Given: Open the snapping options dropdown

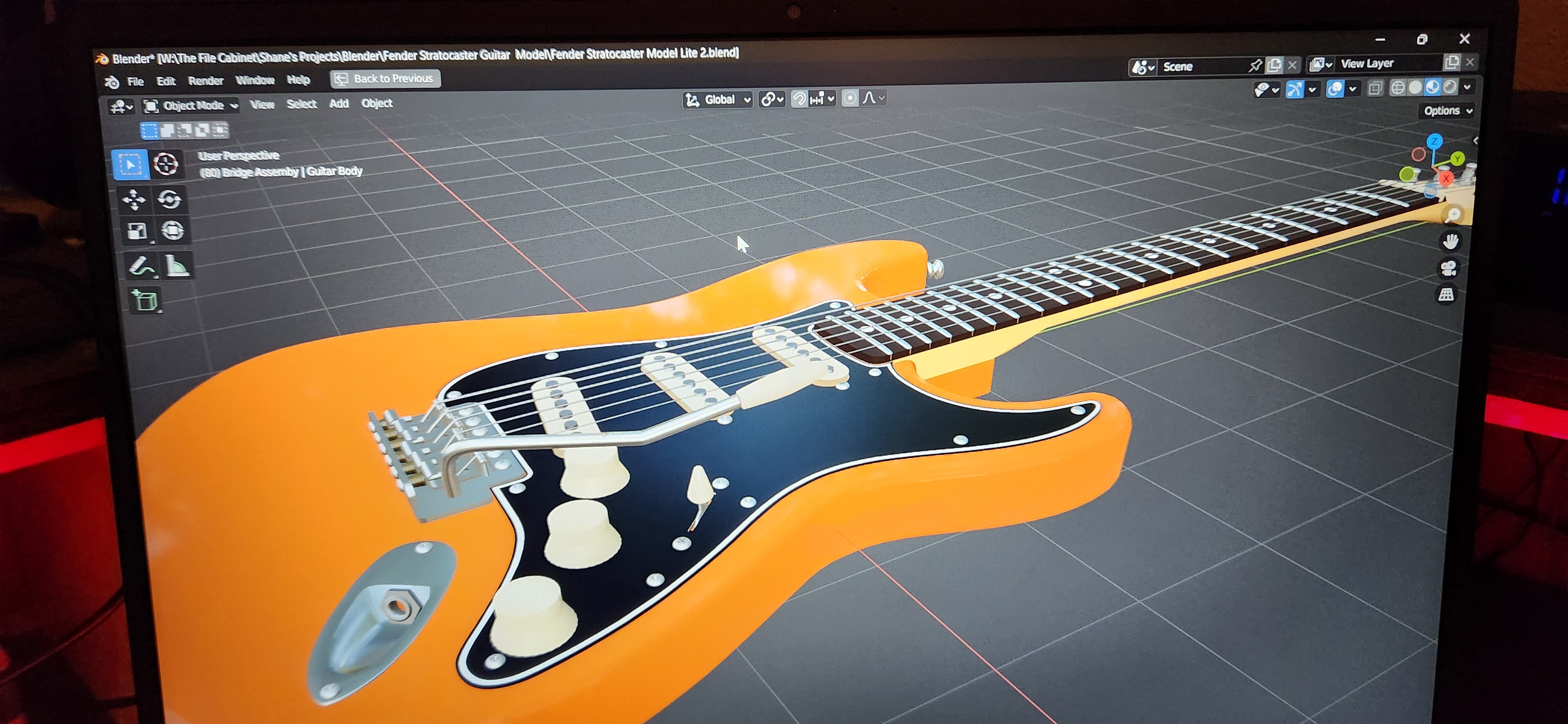Looking at the screenshot, I should click(822, 99).
